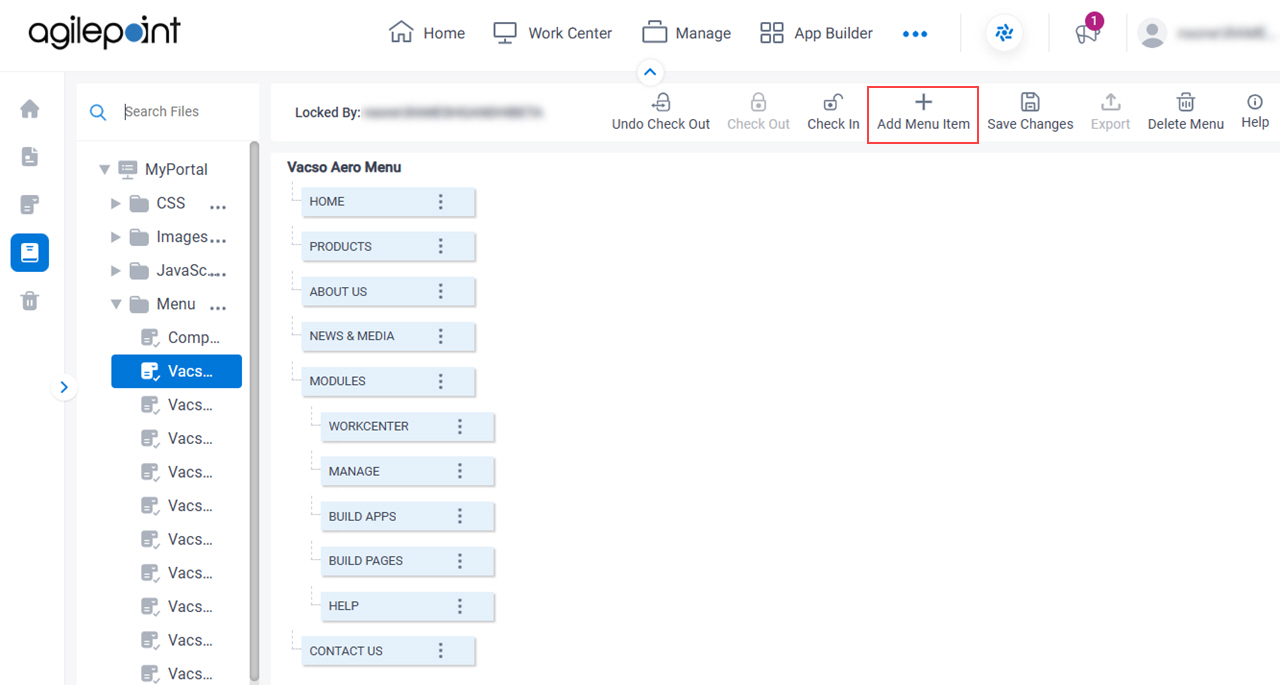This screenshot has height=685, width=1280.
Task: Select the BUILD APPS submenu item
Action: tap(408, 516)
